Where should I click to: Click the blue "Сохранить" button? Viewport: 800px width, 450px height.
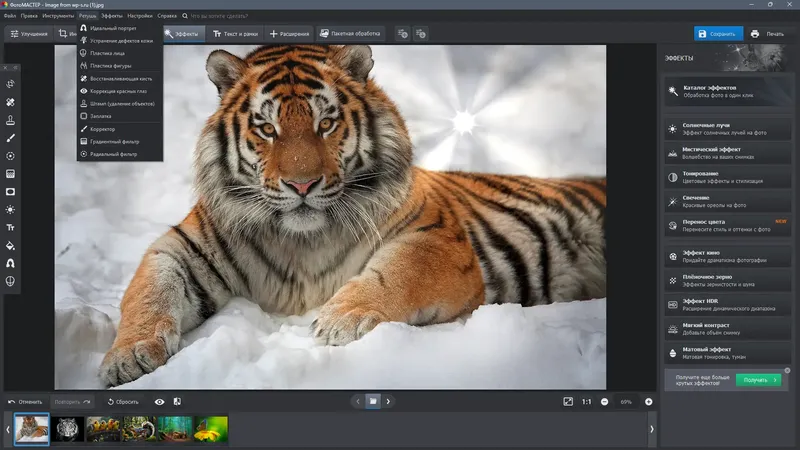pos(718,34)
